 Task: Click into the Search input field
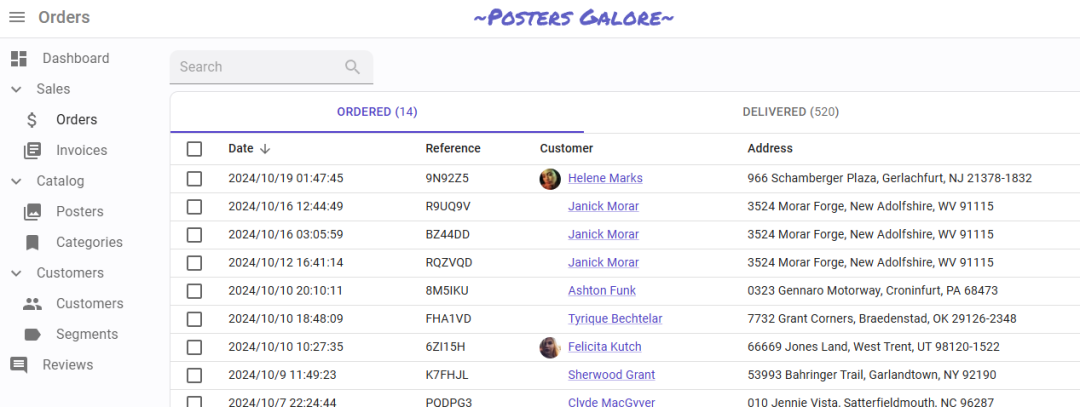[255, 67]
